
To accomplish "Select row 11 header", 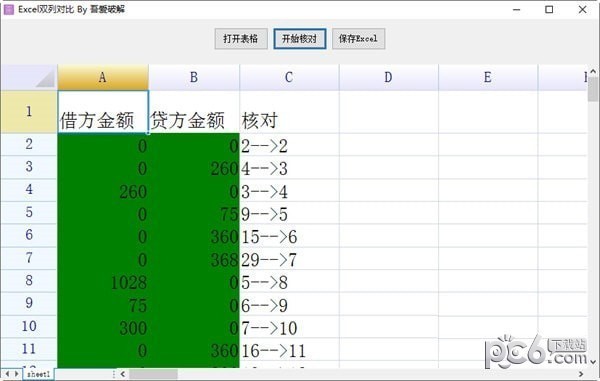I will coord(29,349).
